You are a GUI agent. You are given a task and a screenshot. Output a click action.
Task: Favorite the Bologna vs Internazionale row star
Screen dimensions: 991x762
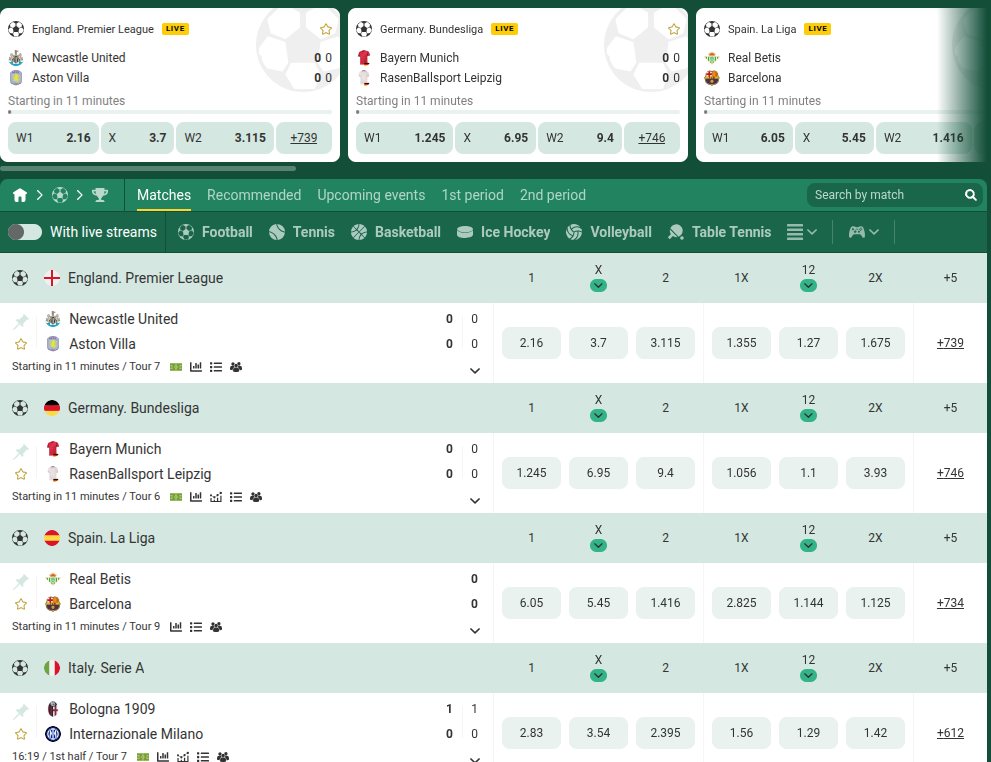tap(21, 734)
